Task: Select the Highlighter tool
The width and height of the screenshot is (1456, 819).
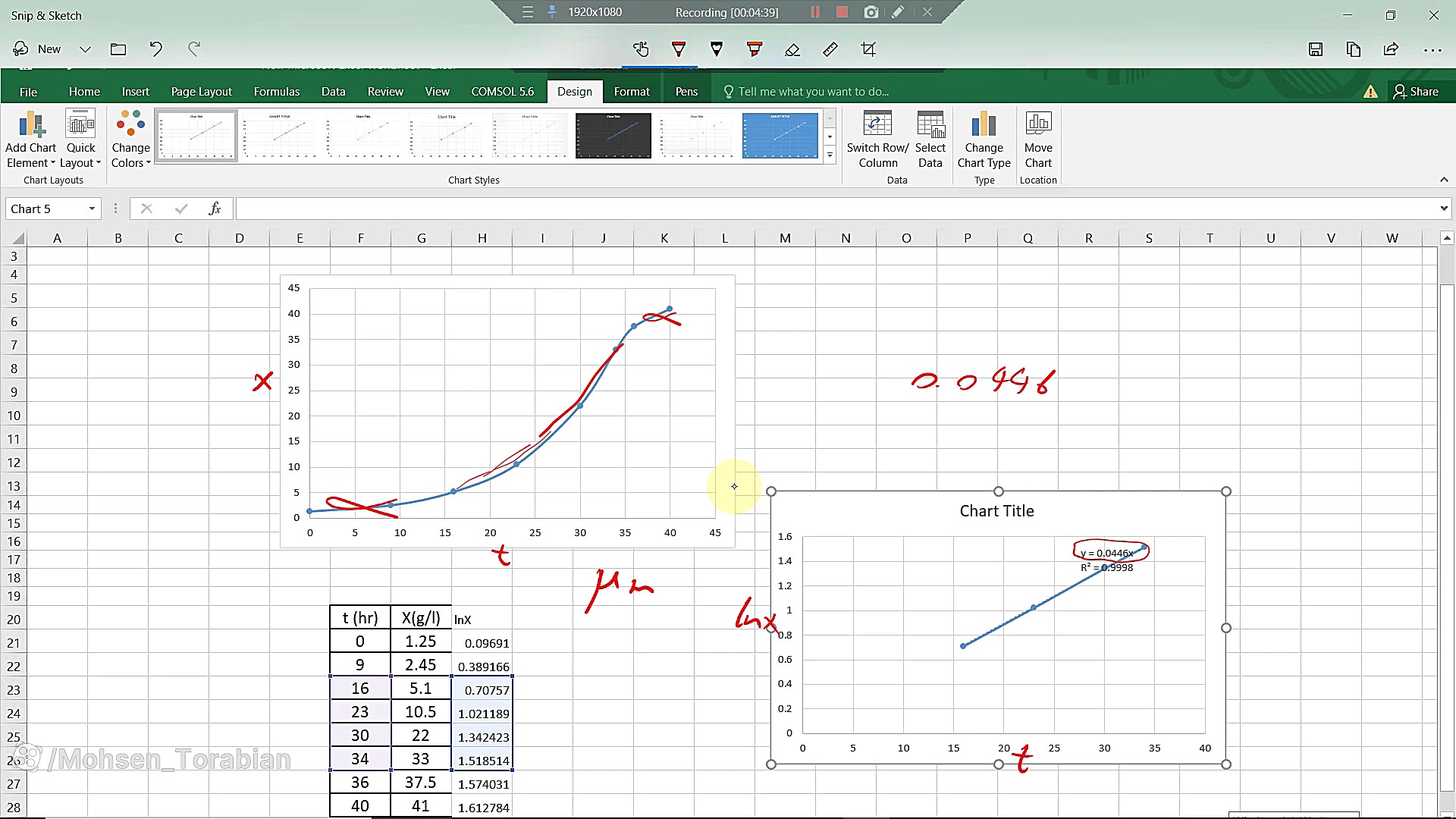Action: (755, 49)
